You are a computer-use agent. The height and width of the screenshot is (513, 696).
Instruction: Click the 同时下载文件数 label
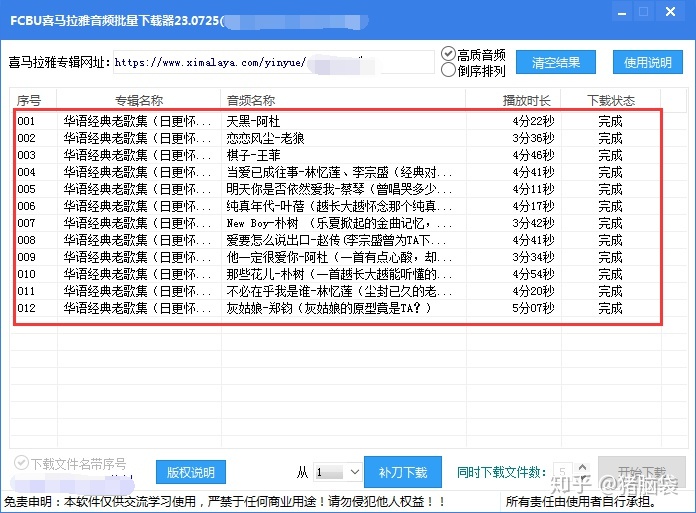502,472
